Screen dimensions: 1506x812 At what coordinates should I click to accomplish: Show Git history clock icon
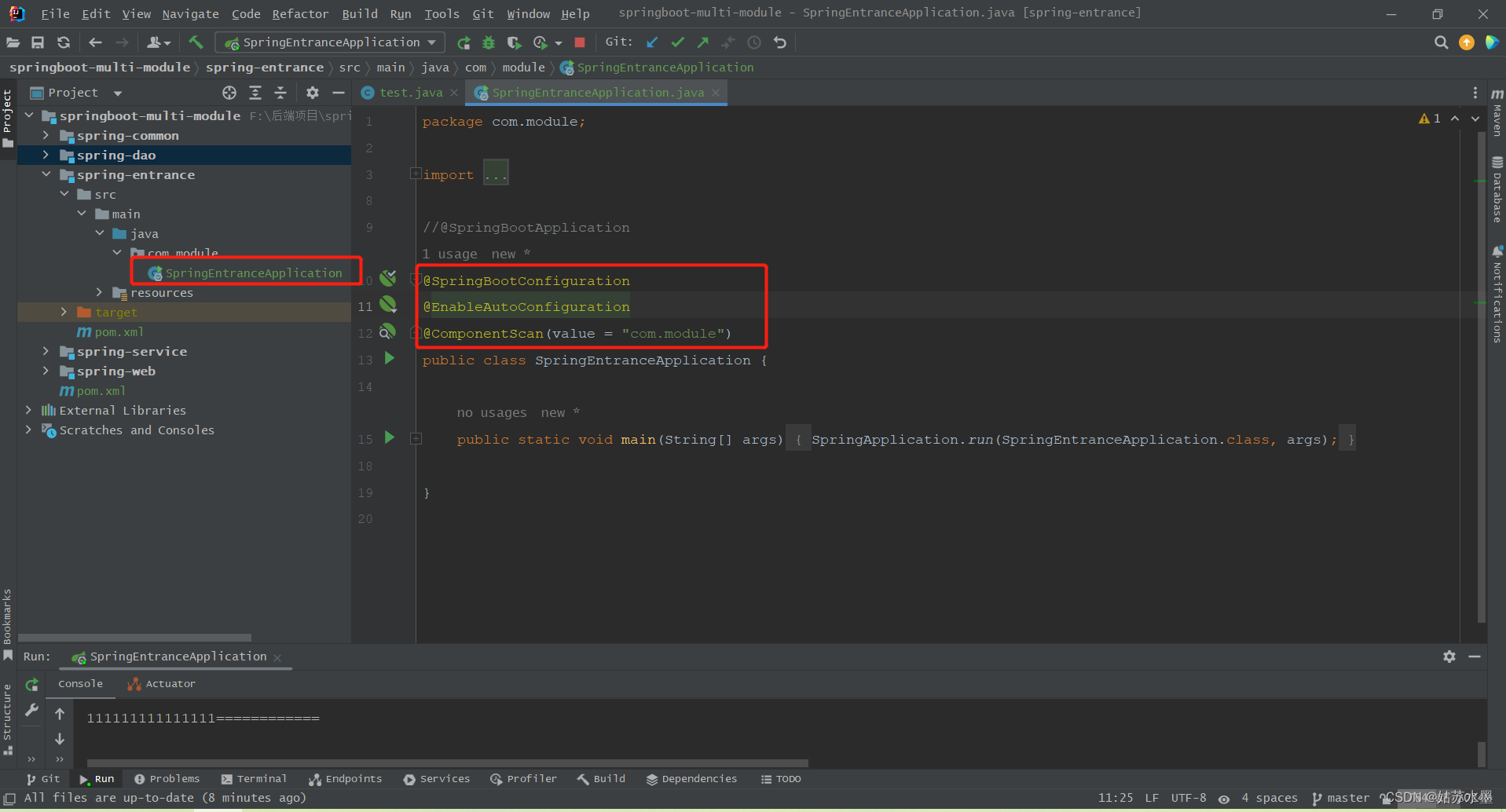754,42
